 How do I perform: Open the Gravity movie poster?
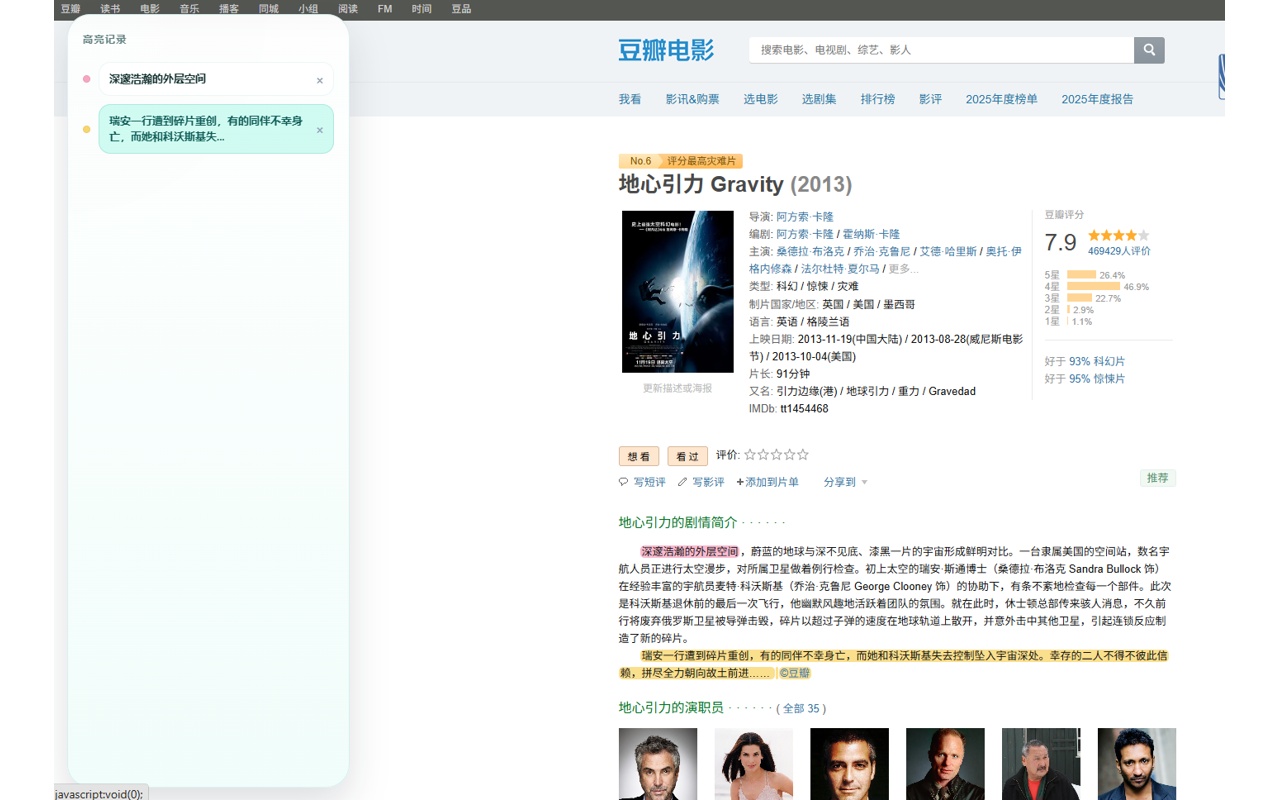[678, 292]
